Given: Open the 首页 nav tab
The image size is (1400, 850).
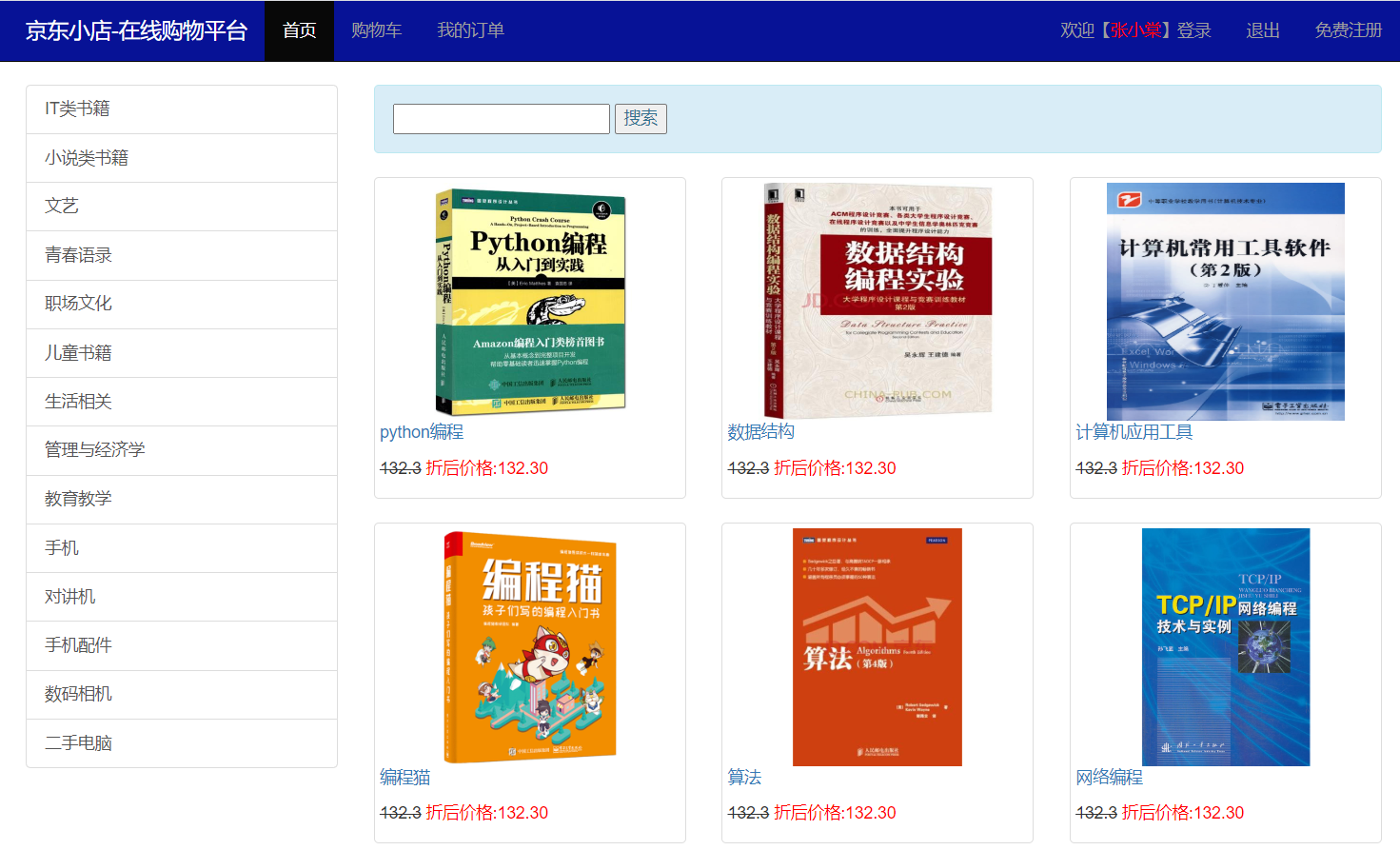Looking at the screenshot, I should [299, 30].
